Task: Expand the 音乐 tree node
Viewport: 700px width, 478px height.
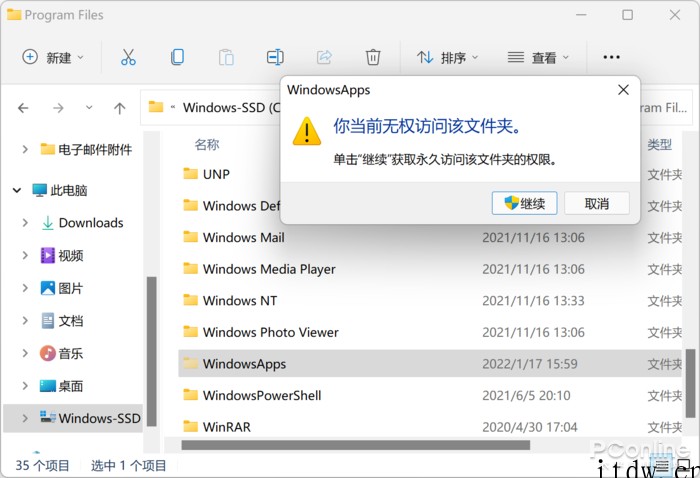Action: [x=25, y=353]
